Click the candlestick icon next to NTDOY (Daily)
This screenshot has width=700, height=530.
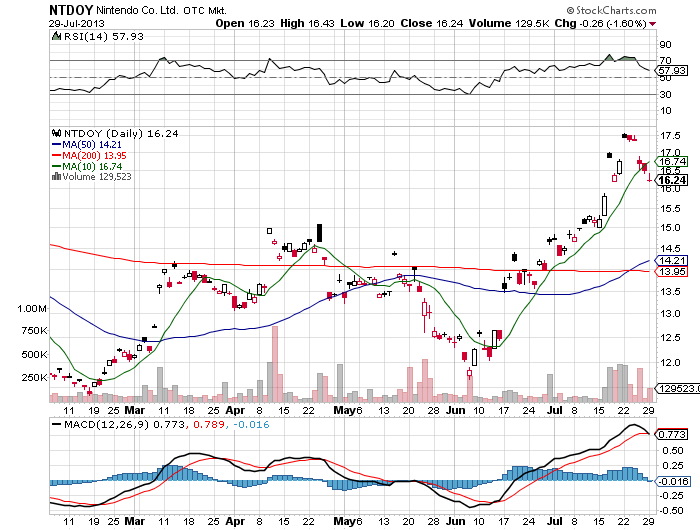click(56, 133)
